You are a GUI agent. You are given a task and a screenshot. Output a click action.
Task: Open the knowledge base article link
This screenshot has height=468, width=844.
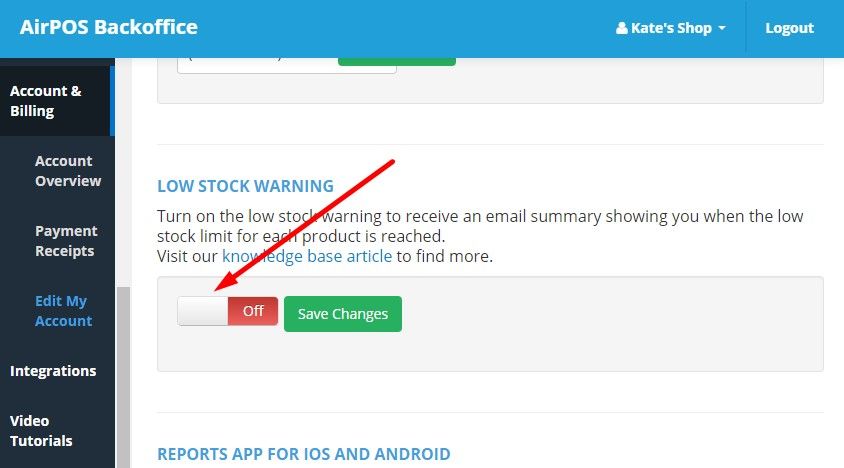(x=307, y=256)
